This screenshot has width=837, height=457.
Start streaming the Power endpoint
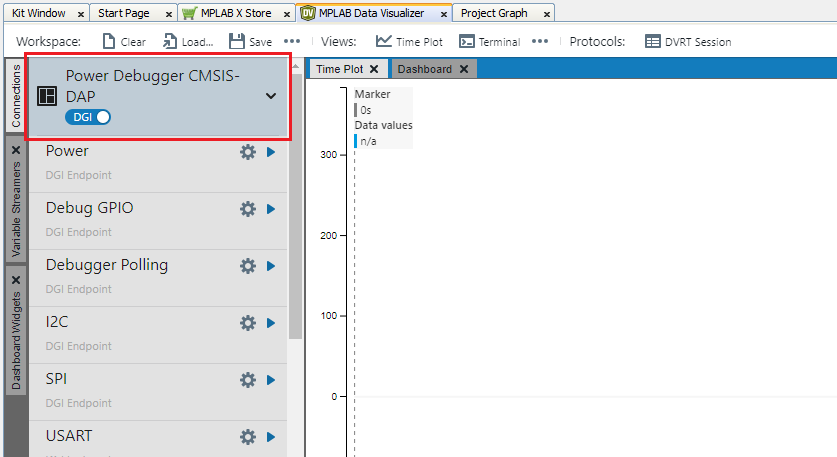click(x=271, y=152)
